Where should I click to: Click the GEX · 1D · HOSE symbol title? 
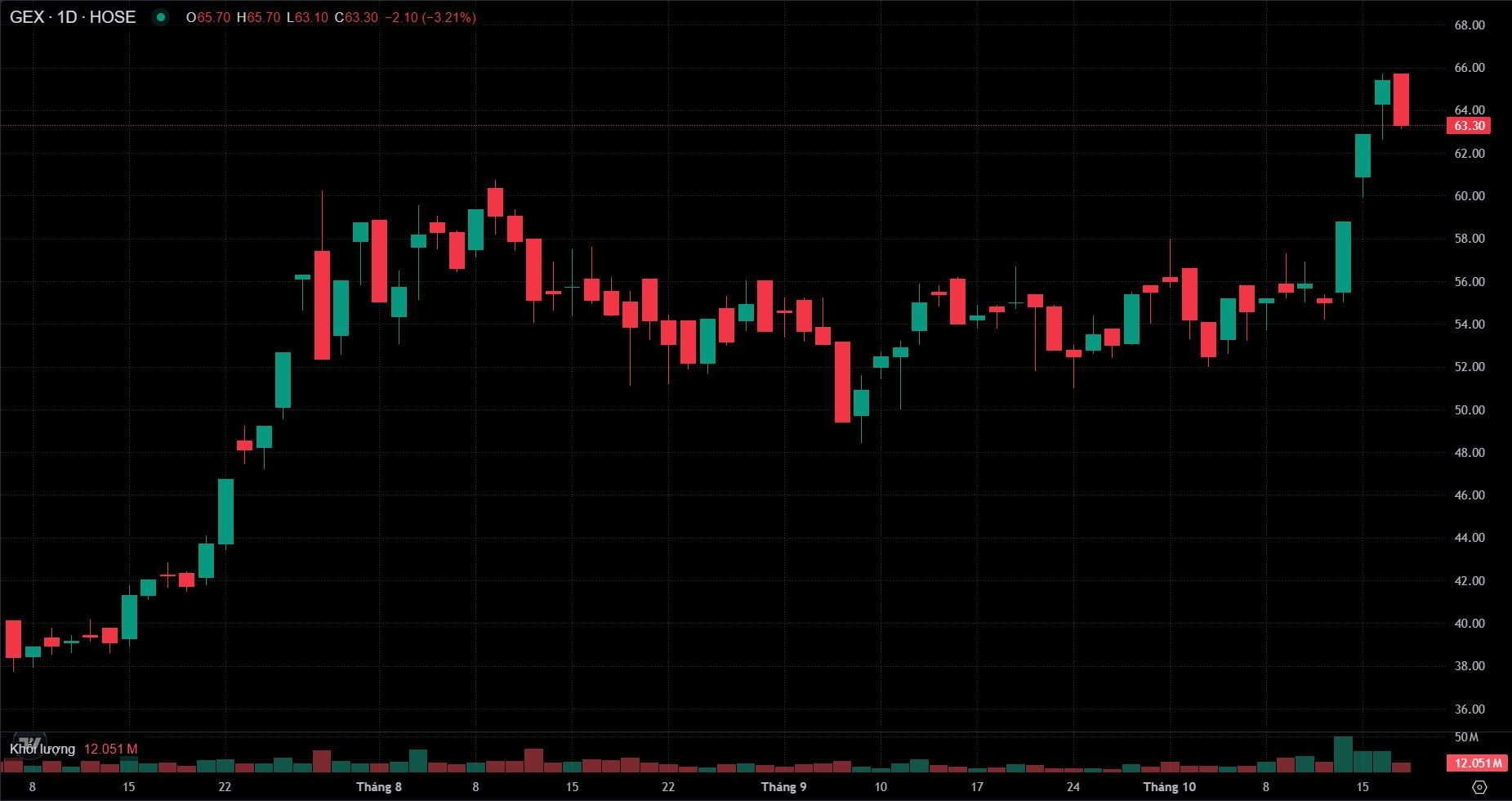[x=73, y=17]
